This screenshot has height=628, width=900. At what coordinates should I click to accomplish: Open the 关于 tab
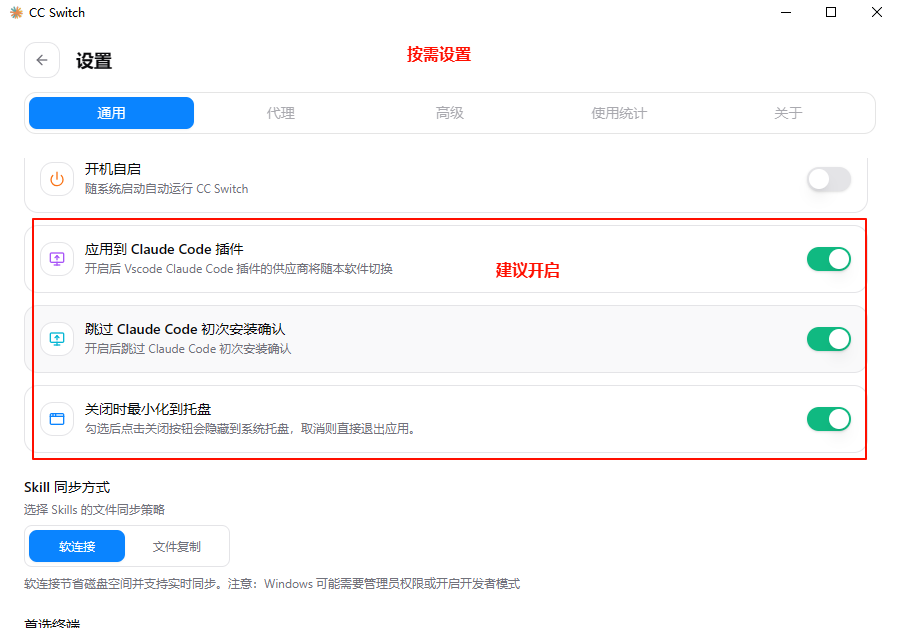(788, 113)
